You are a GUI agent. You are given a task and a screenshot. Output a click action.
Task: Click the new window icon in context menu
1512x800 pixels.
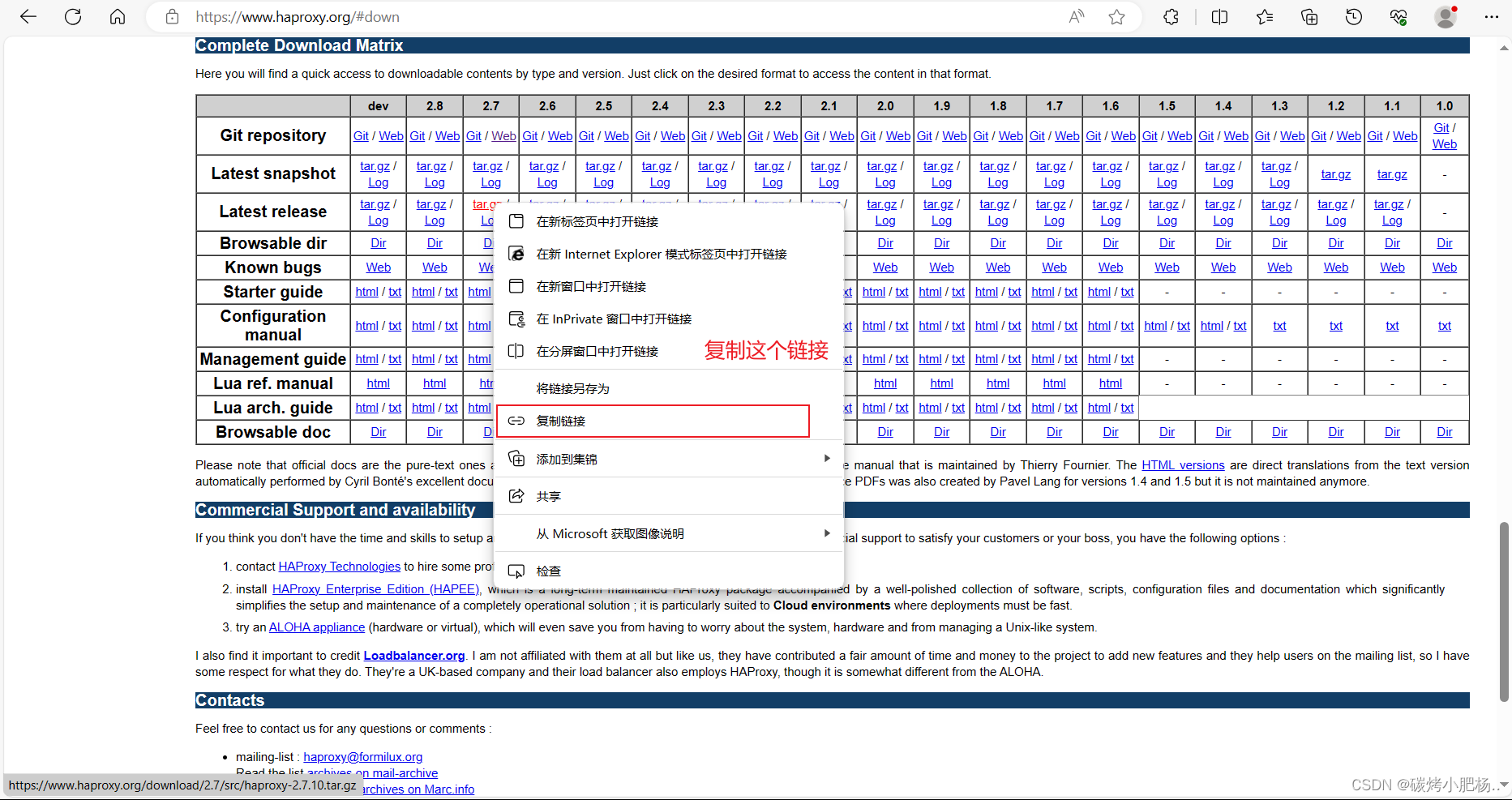(516, 286)
